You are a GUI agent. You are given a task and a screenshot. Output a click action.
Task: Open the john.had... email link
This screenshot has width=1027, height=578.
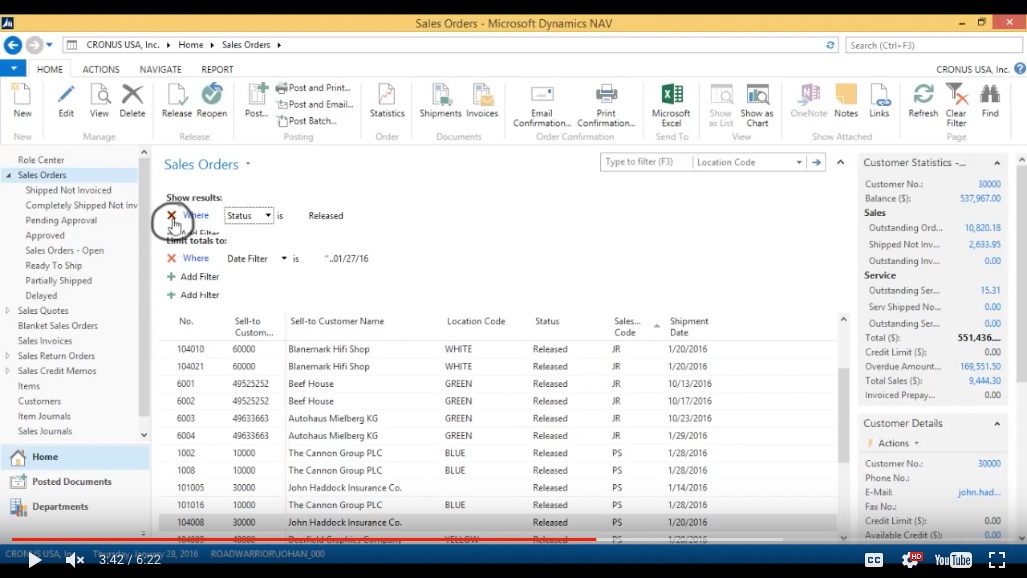[979, 492]
